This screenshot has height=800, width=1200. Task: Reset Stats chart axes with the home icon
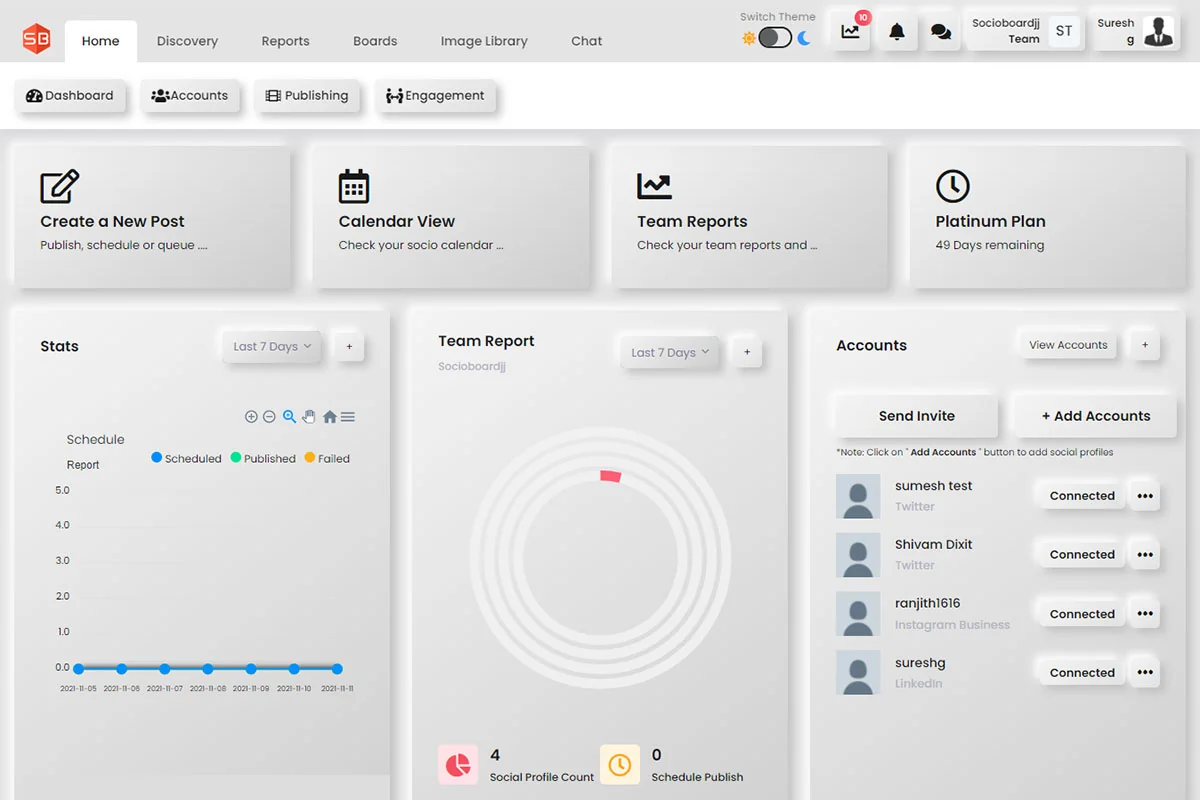pyautogui.click(x=330, y=417)
